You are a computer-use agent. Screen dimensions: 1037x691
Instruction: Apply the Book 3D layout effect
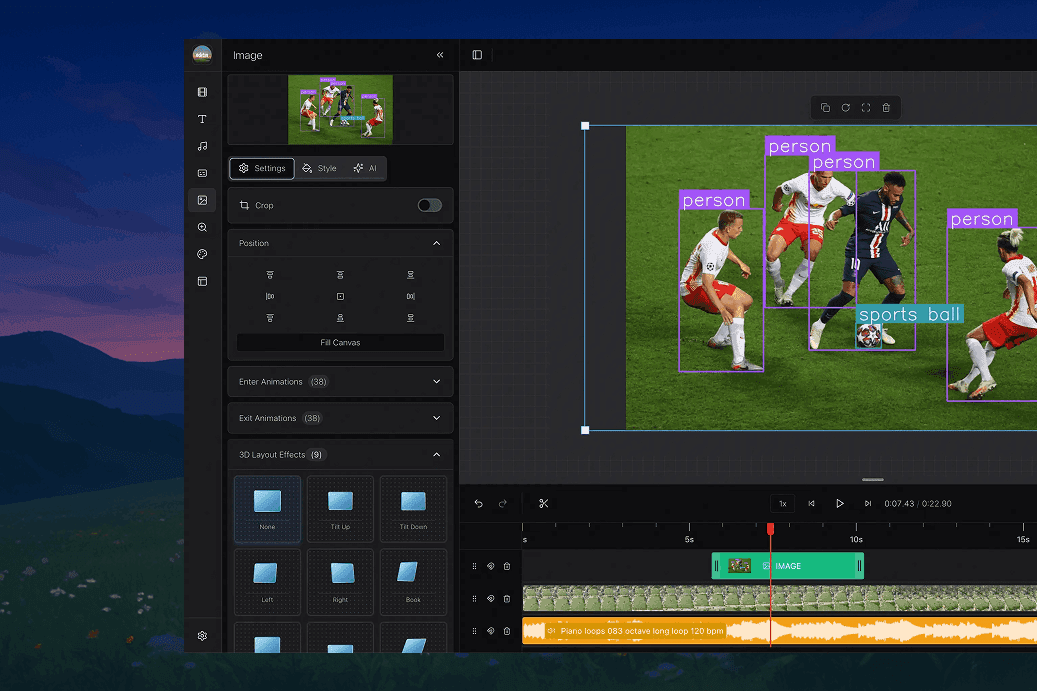click(413, 582)
